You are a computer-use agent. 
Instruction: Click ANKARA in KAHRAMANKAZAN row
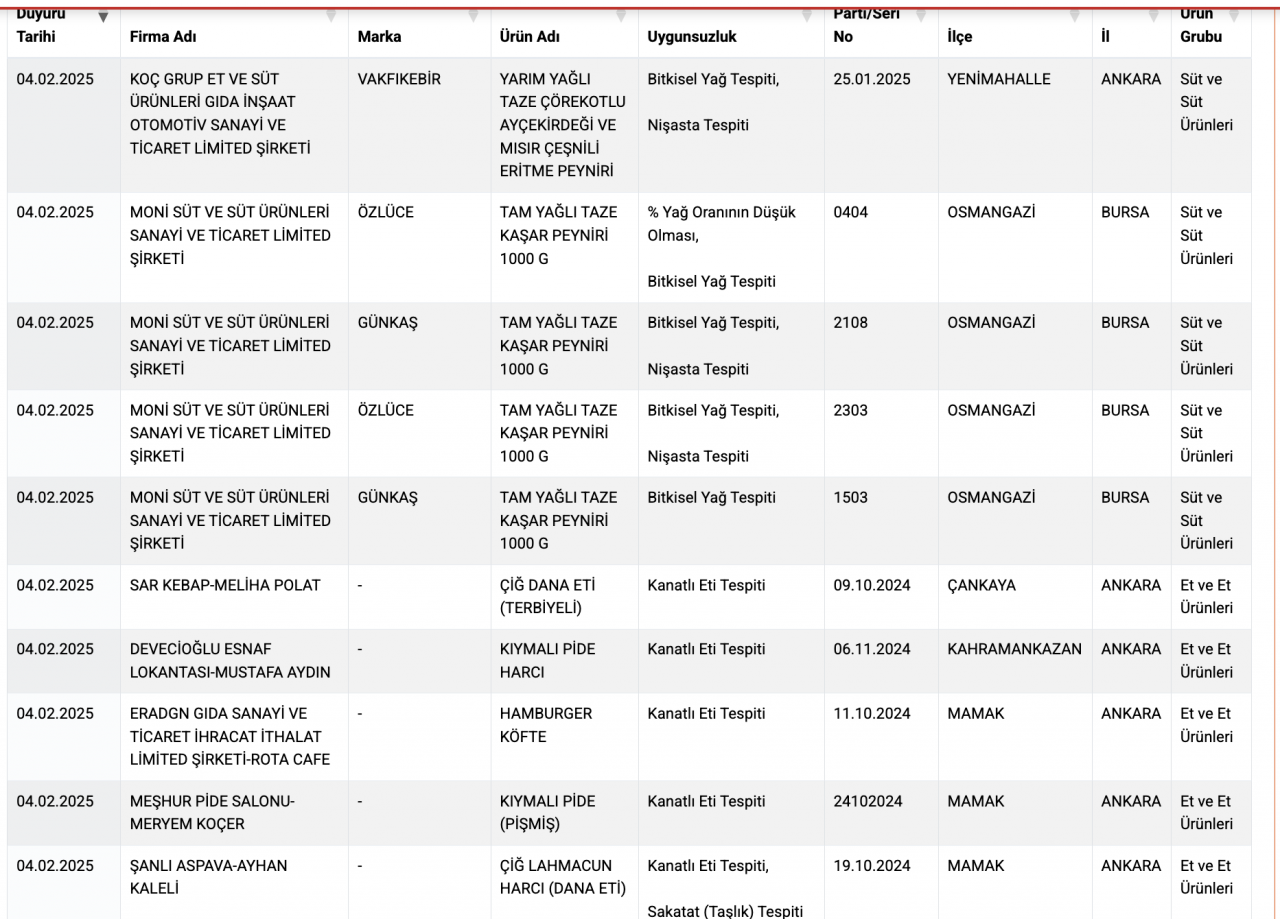tap(1131, 649)
